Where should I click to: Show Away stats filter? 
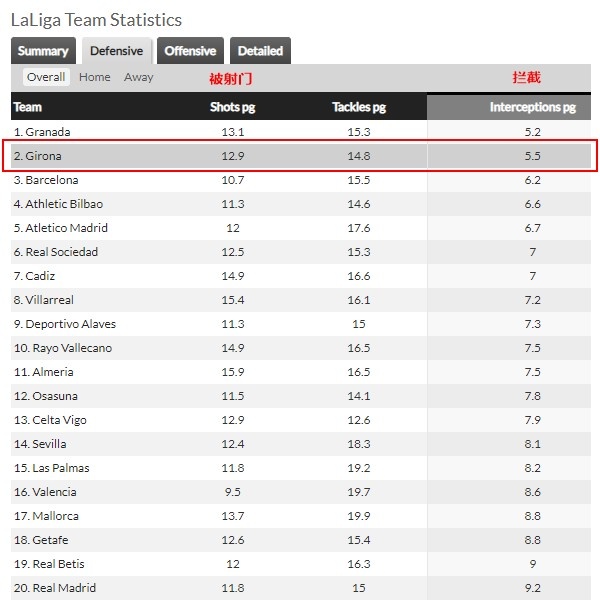pos(139,77)
